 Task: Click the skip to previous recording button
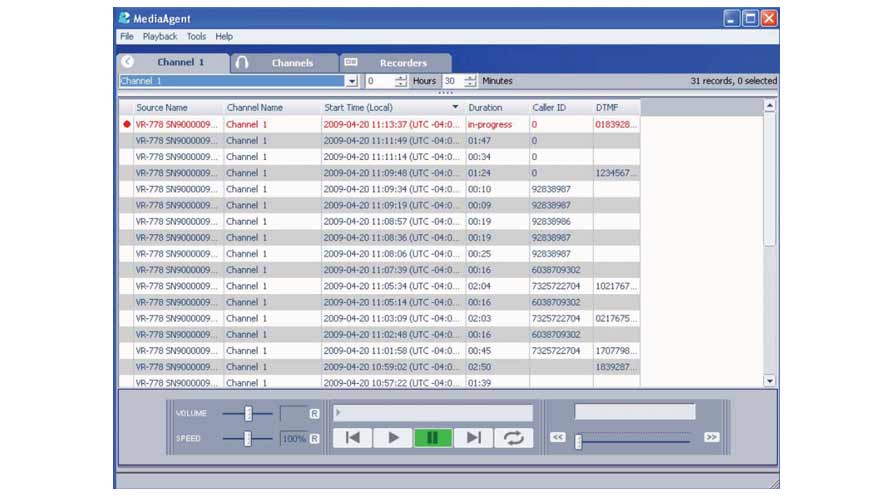click(x=352, y=438)
